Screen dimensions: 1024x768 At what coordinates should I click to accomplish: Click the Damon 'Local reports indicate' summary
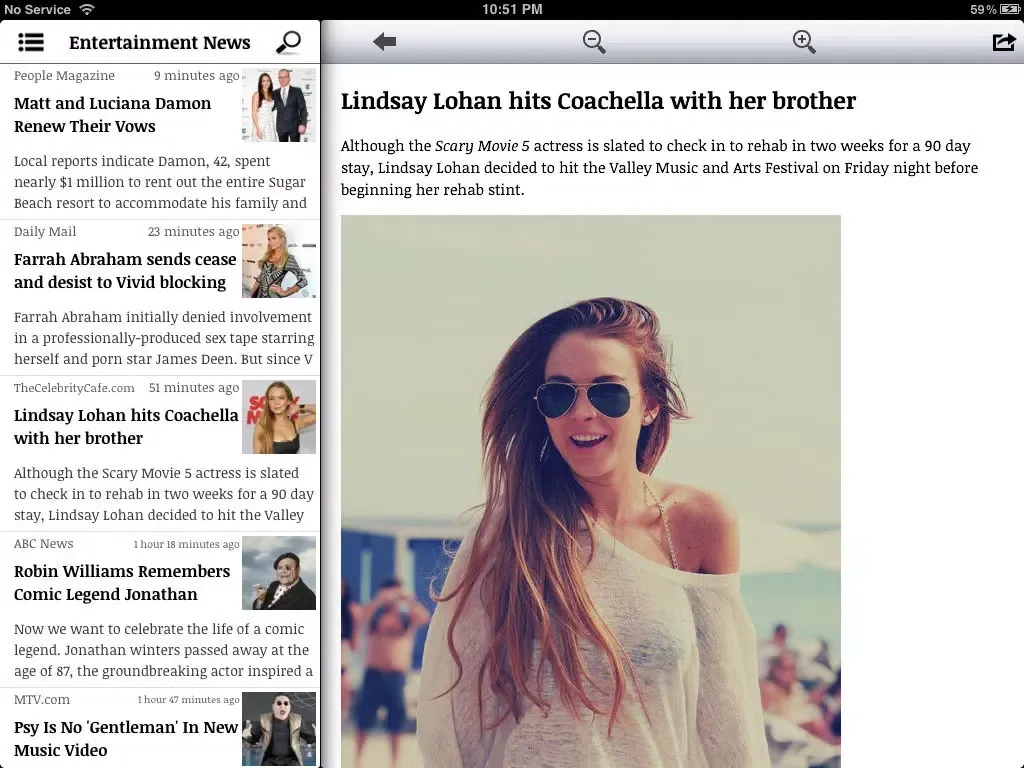pyautogui.click(x=160, y=182)
